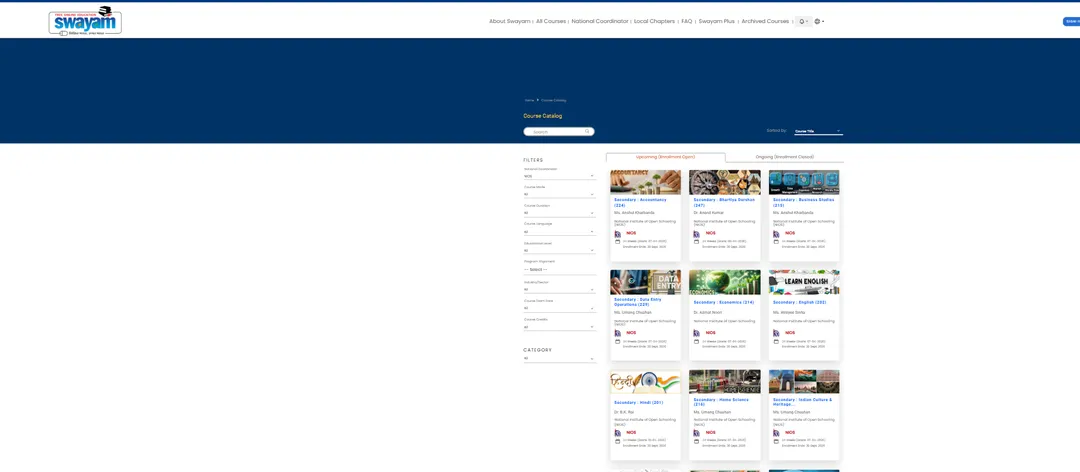Expand the Course Language filter dropdown
The image size is (1080, 472).
[x=559, y=232]
